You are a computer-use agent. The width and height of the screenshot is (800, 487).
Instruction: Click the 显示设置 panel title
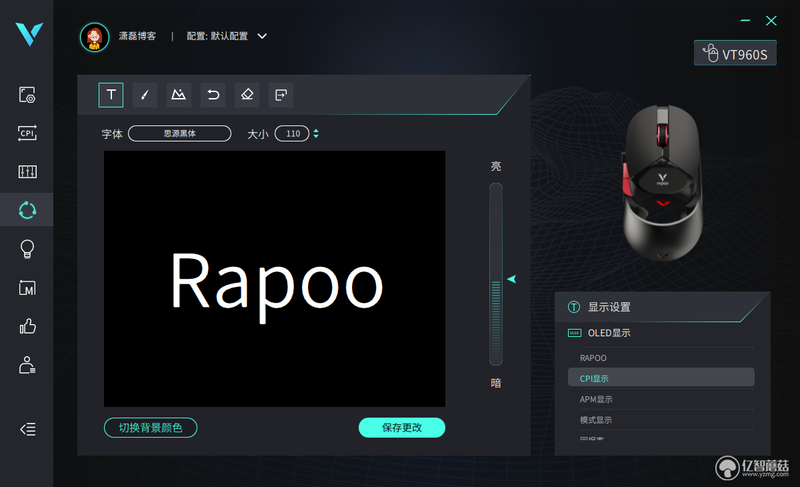[609, 307]
